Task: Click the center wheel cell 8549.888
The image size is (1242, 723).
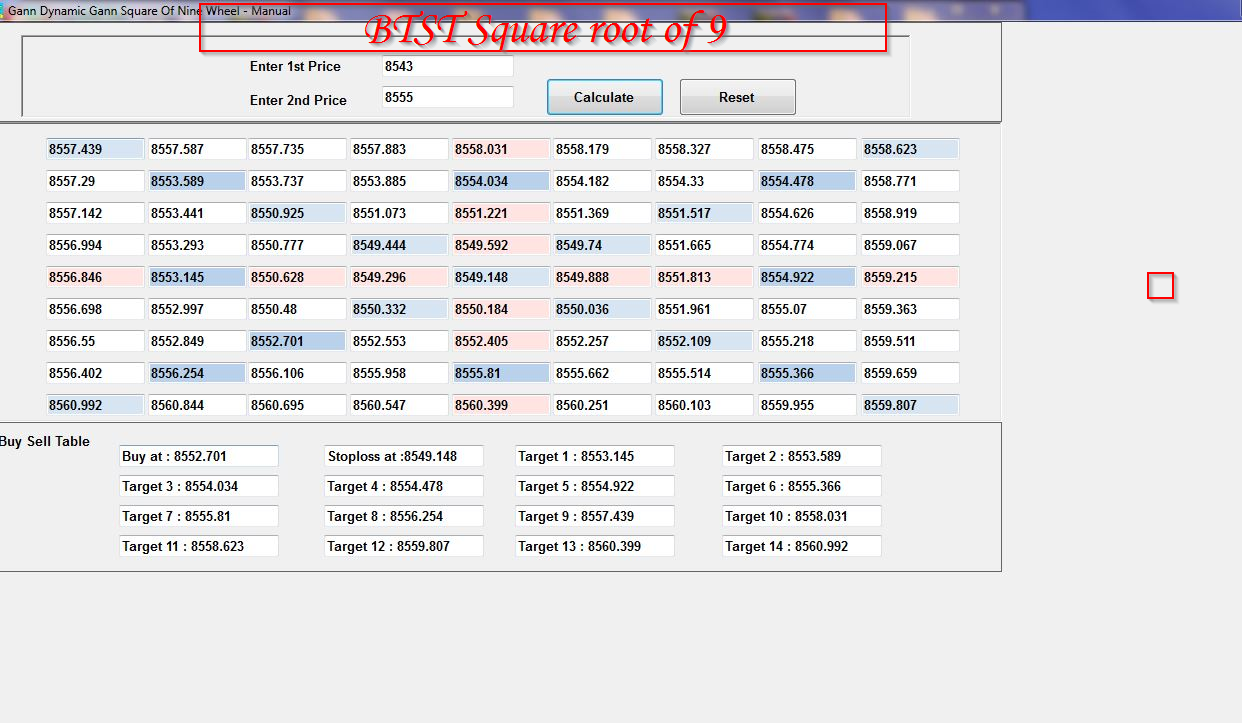Action: tap(601, 277)
